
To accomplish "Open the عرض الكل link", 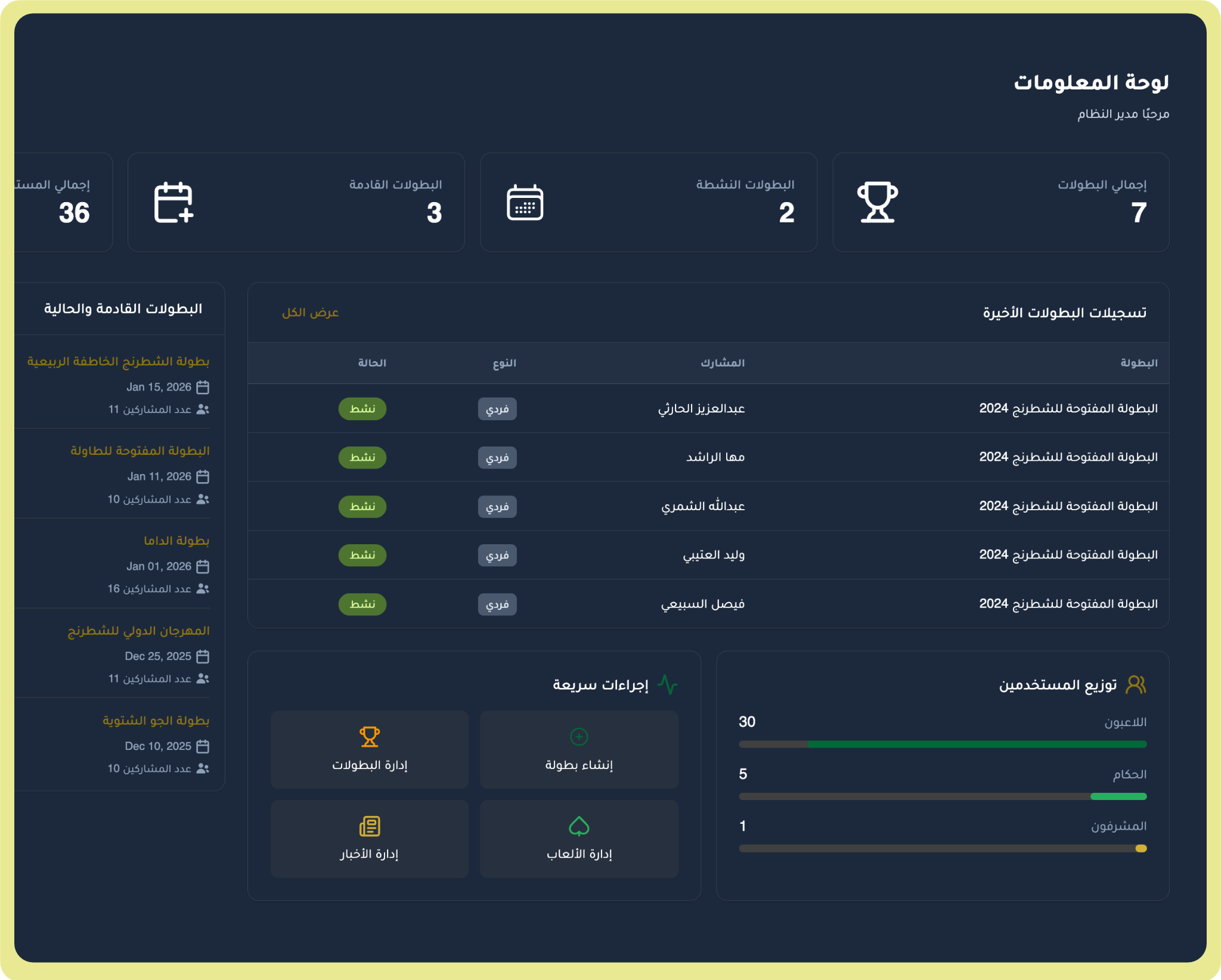I will click(x=310, y=312).
